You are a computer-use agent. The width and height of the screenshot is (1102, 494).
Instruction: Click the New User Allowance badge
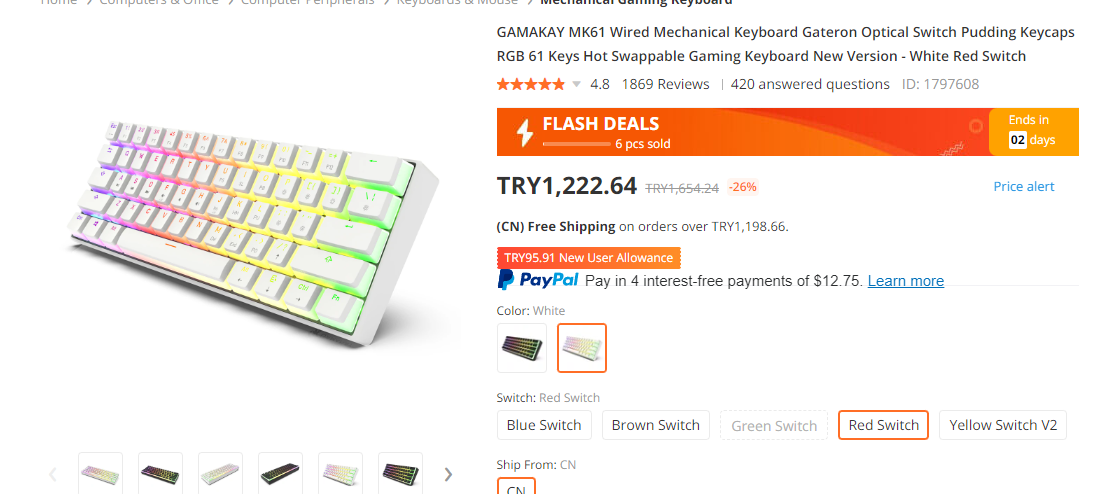589,258
